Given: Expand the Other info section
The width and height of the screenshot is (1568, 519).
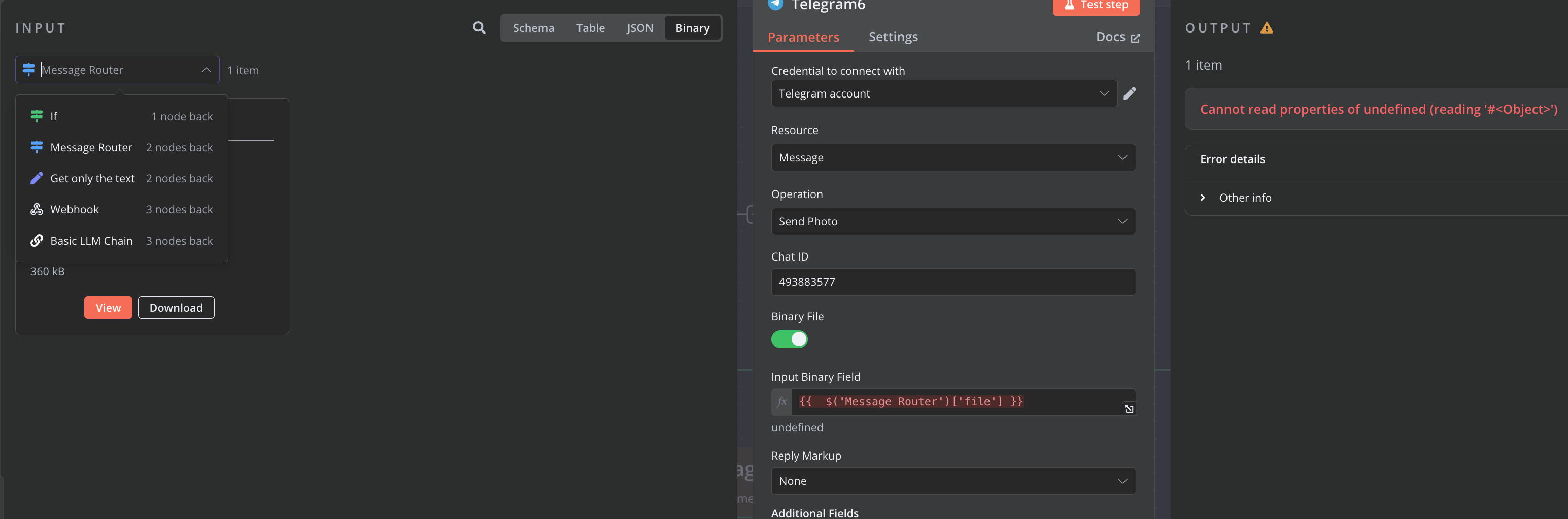Looking at the screenshot, I should click(1236, 198).
